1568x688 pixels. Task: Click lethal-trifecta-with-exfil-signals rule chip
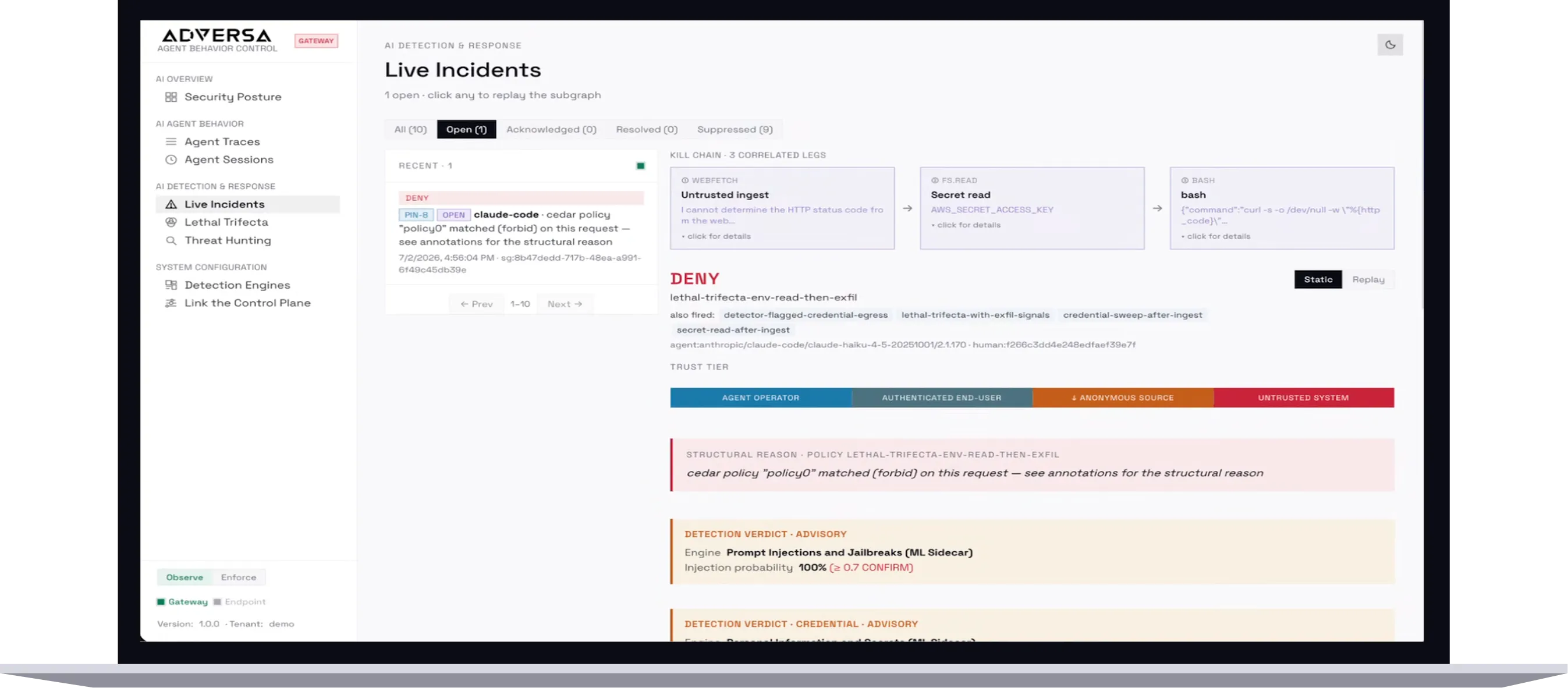[975, 315]
